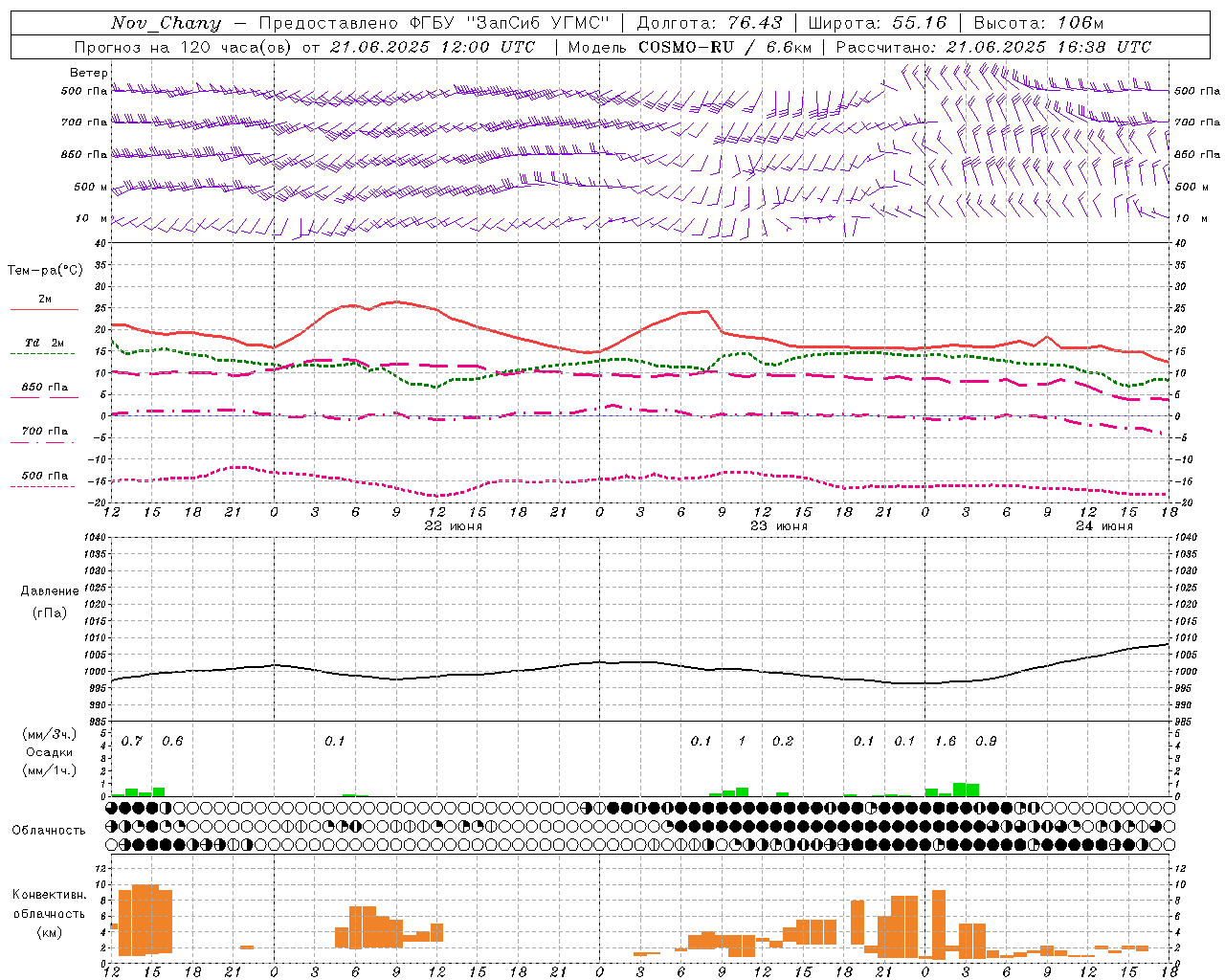Click the 24 июня date label
The width and height of the screenshot is (1225, 980).
pyautogui.click(x=1104, y=526)
